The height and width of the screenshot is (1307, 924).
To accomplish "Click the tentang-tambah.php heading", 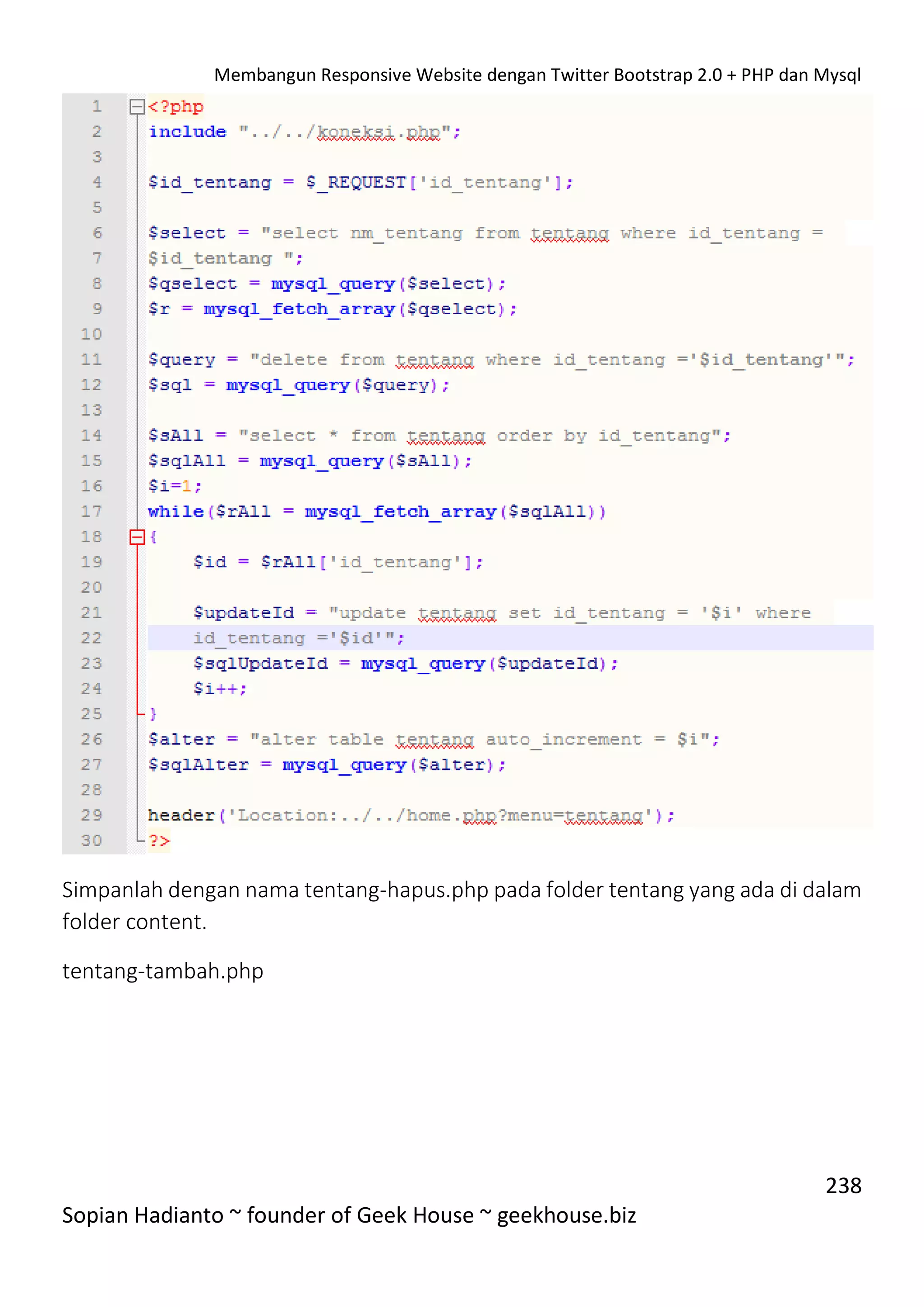I will (x=163, y=971).
